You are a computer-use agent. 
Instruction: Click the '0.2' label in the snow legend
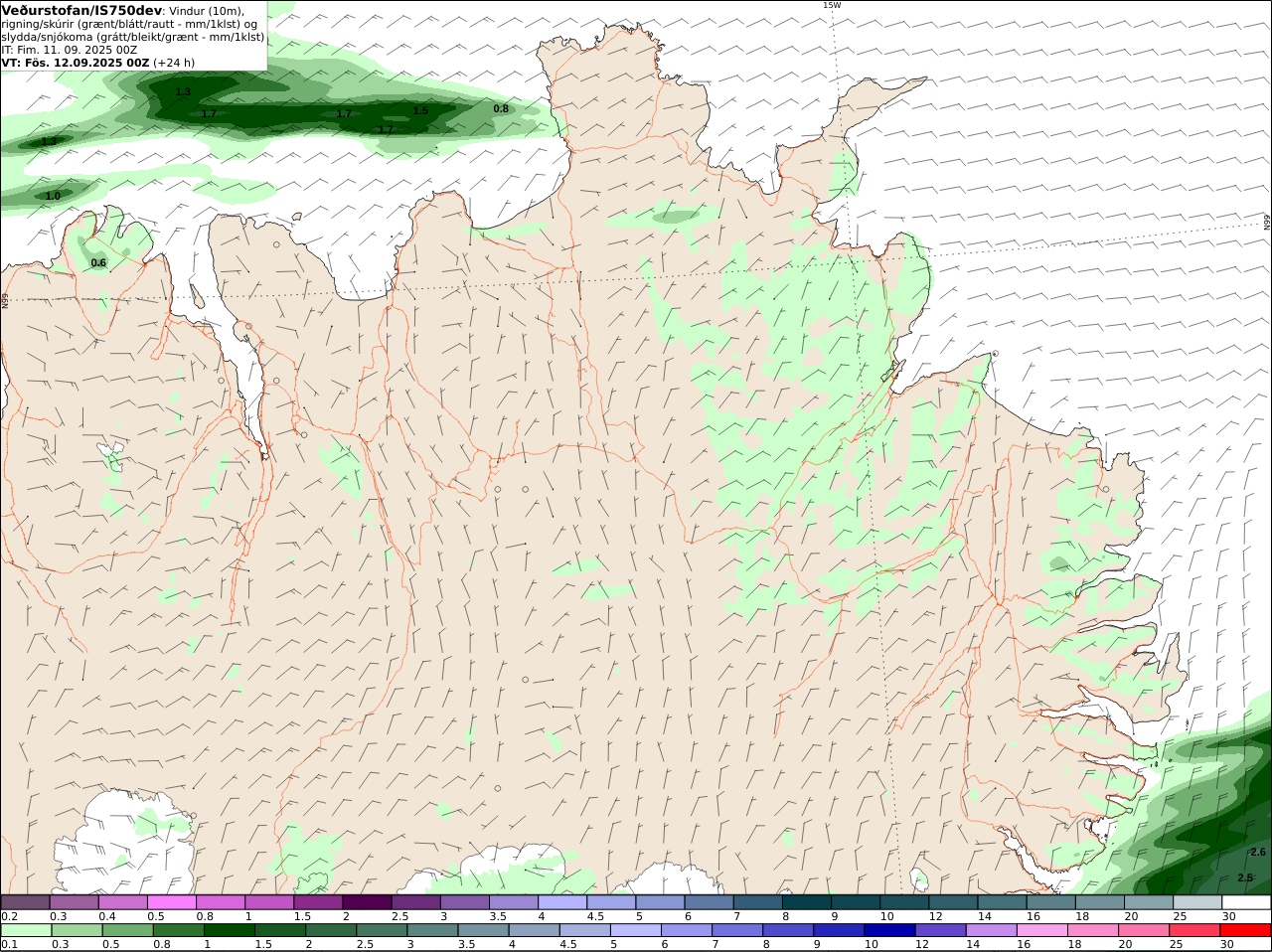(10, 916)
